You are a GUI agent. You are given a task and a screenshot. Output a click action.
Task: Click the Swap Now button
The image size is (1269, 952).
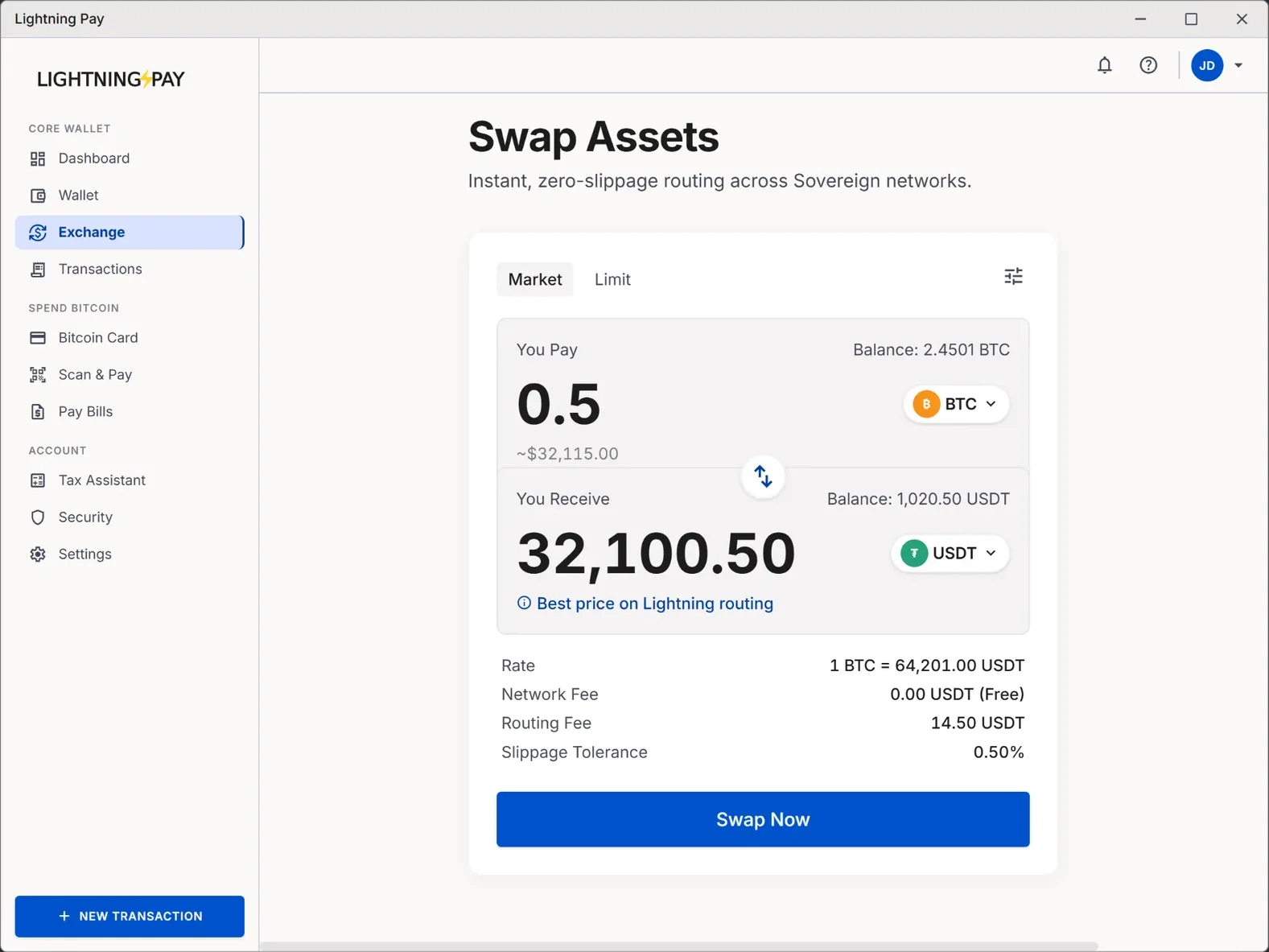click(x=763, y=819)
